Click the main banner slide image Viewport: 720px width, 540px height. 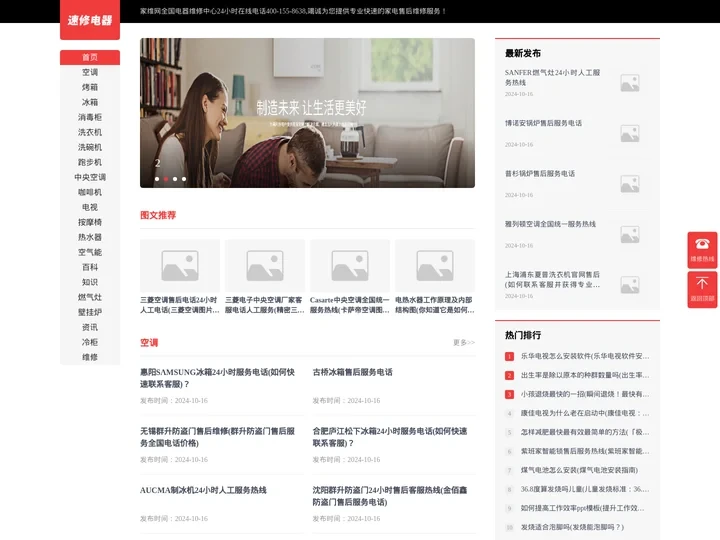307,113
